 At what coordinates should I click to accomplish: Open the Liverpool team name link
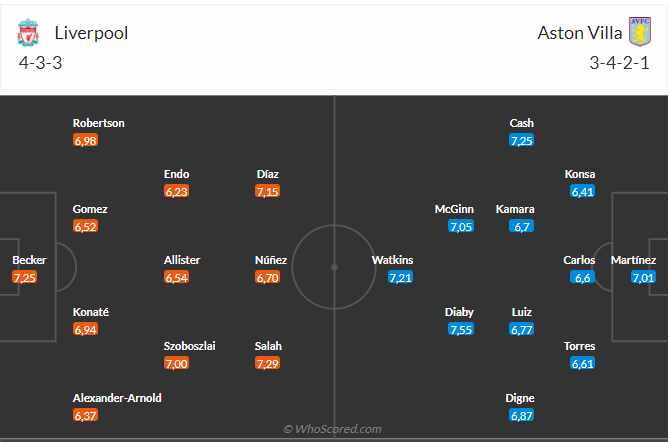[x=91, y=33]
